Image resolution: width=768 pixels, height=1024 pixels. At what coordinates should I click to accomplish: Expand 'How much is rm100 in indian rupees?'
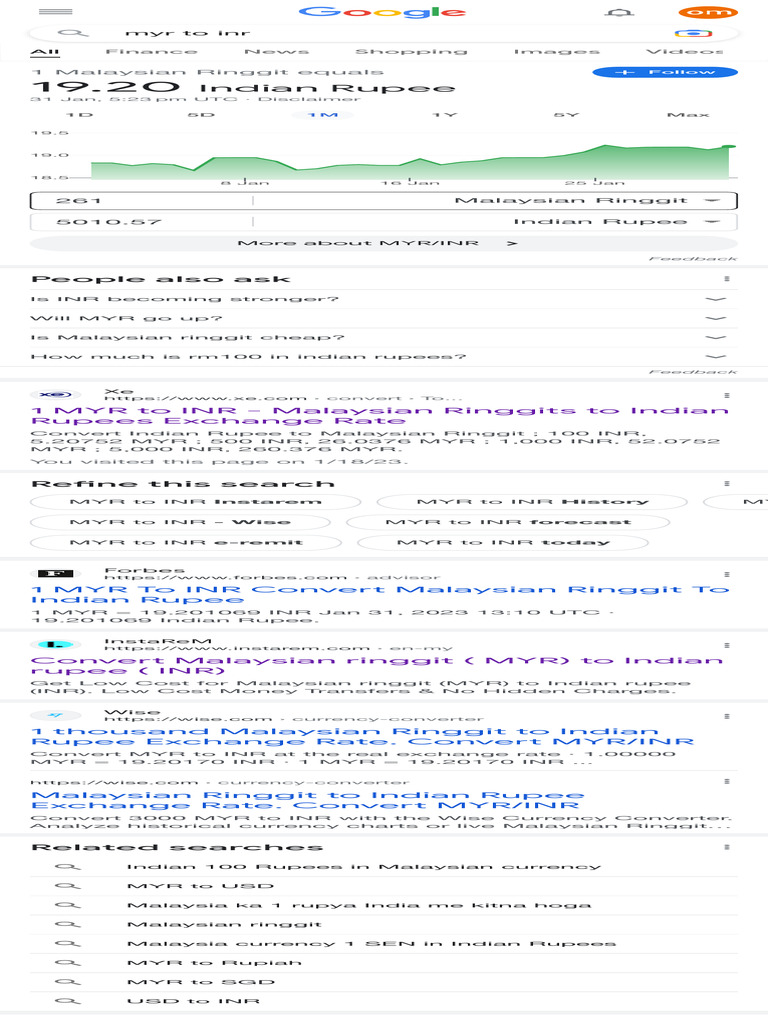tap(384, 357)
